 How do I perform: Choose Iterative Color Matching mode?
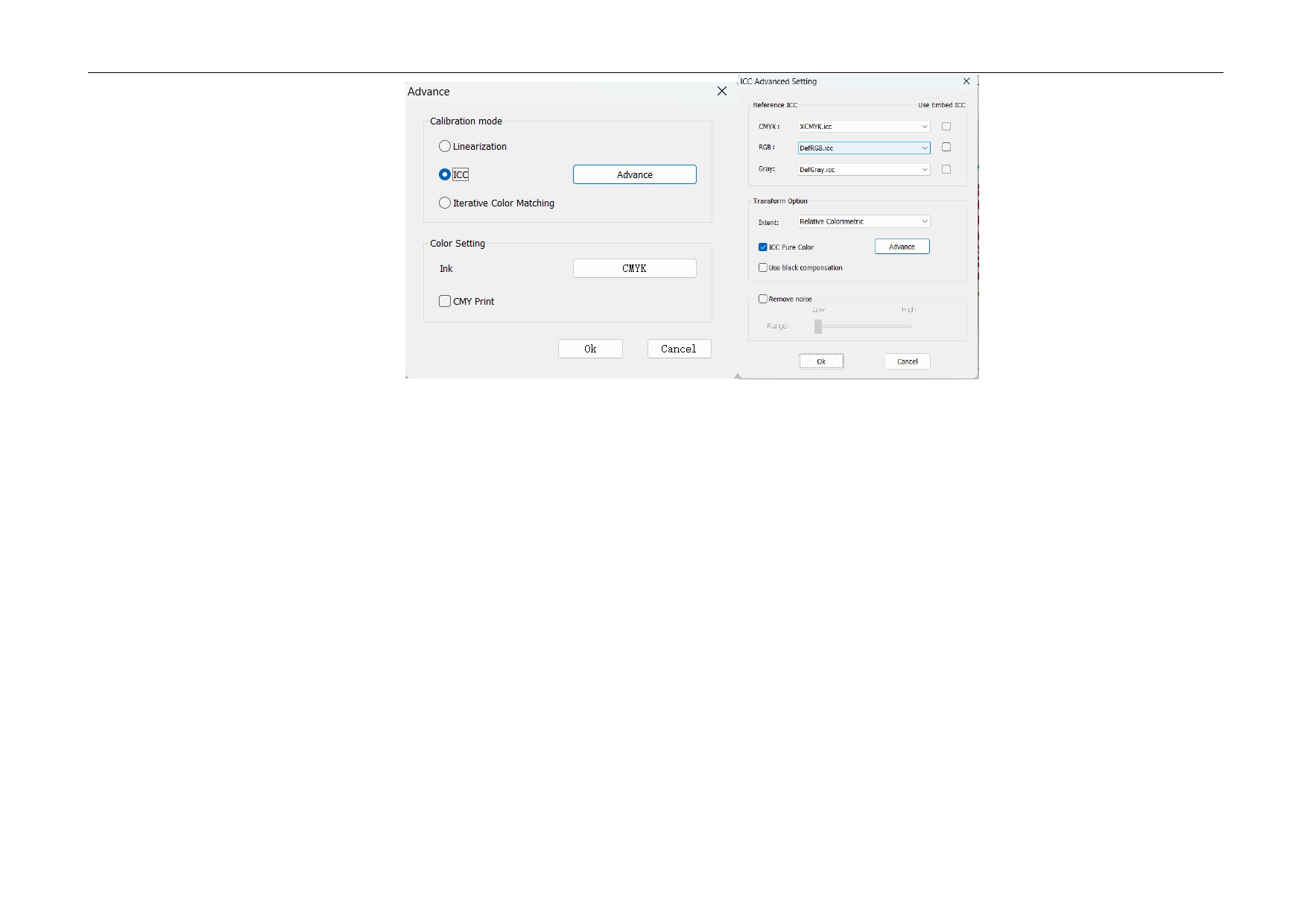point(445,203)
